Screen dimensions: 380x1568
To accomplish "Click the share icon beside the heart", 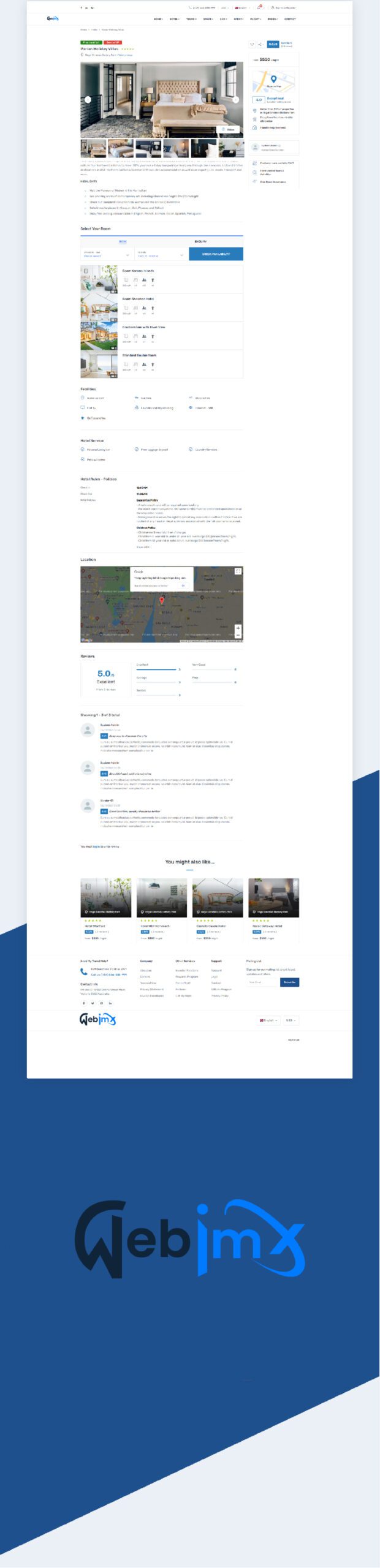I will click(x=260, y=44).
